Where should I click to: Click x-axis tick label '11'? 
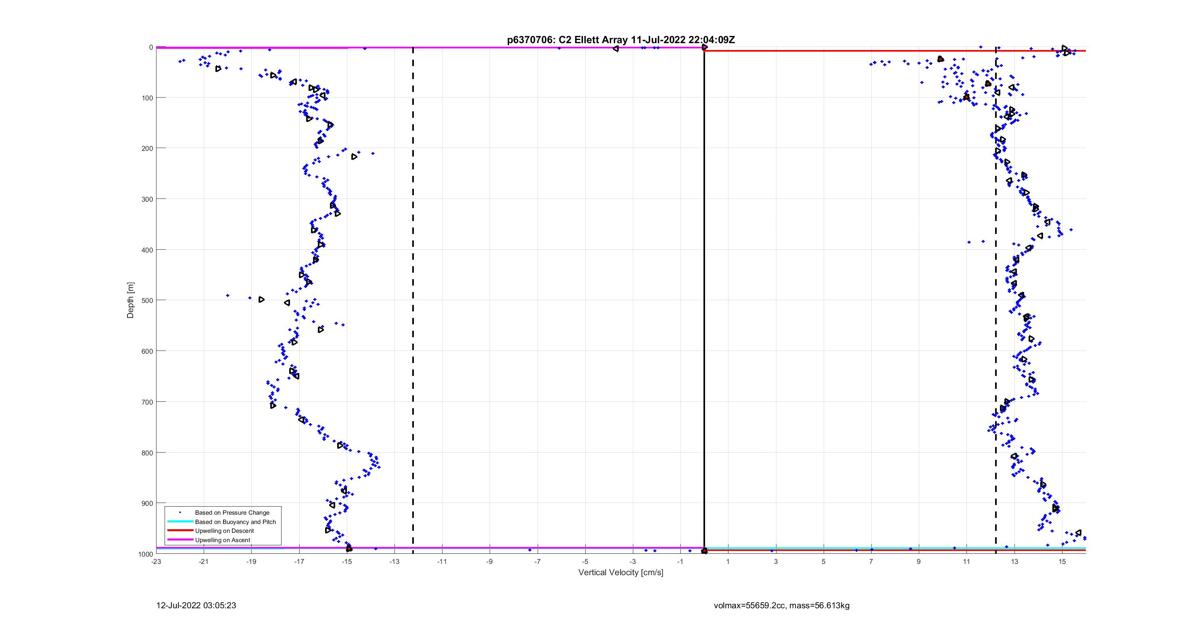967,562
